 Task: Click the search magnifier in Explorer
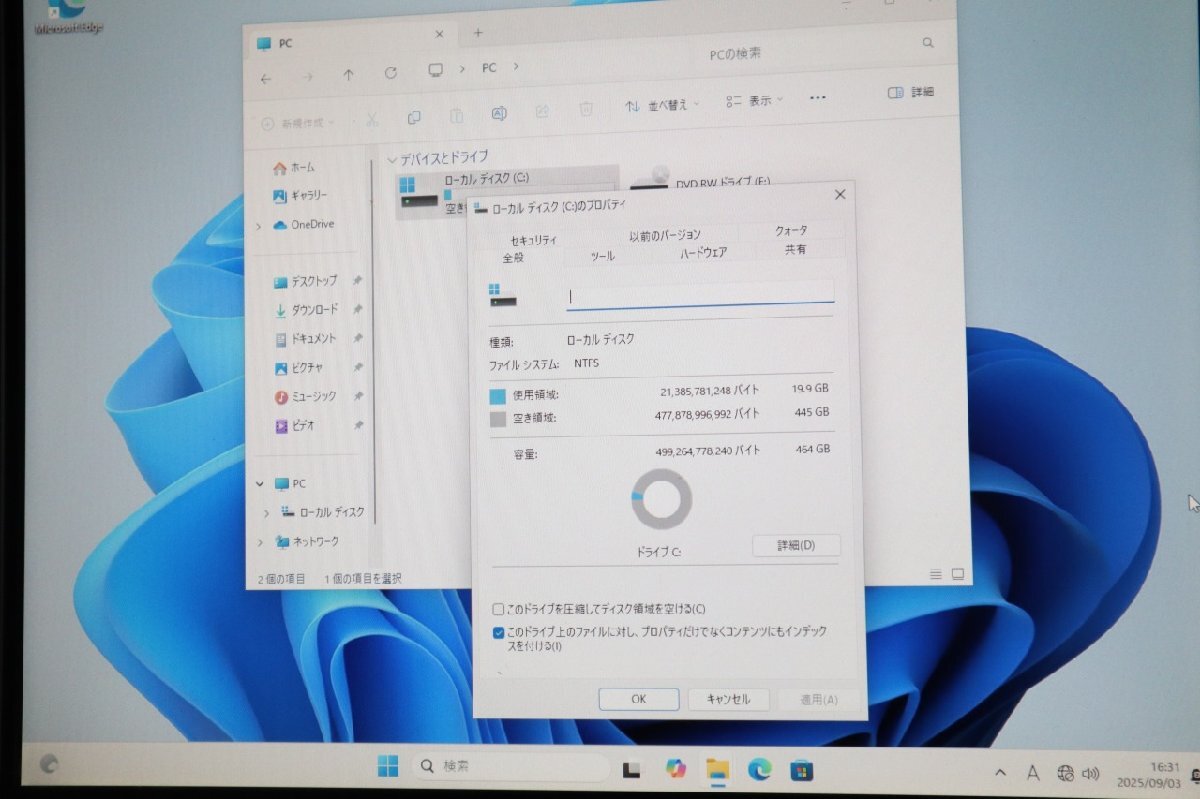coord(928,43)
